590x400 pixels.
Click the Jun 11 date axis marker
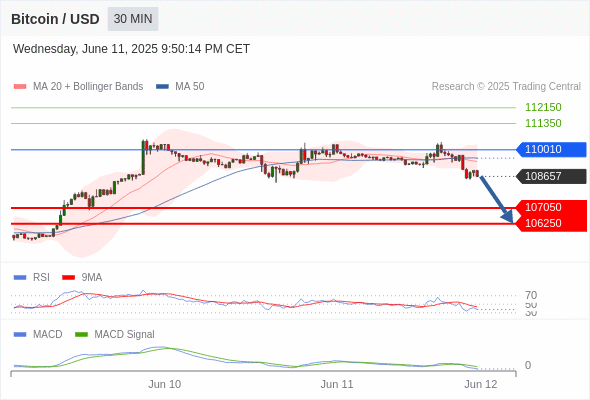click(x=337, y=384)
